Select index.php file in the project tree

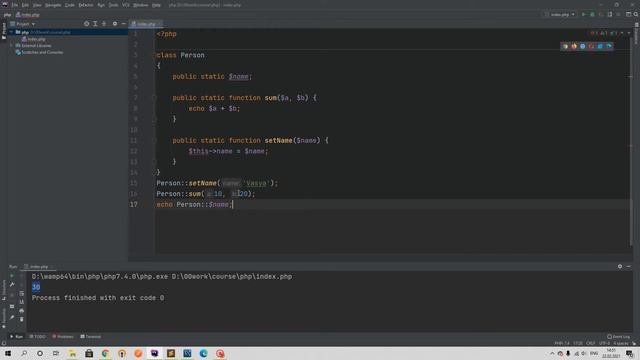point(34,39)
